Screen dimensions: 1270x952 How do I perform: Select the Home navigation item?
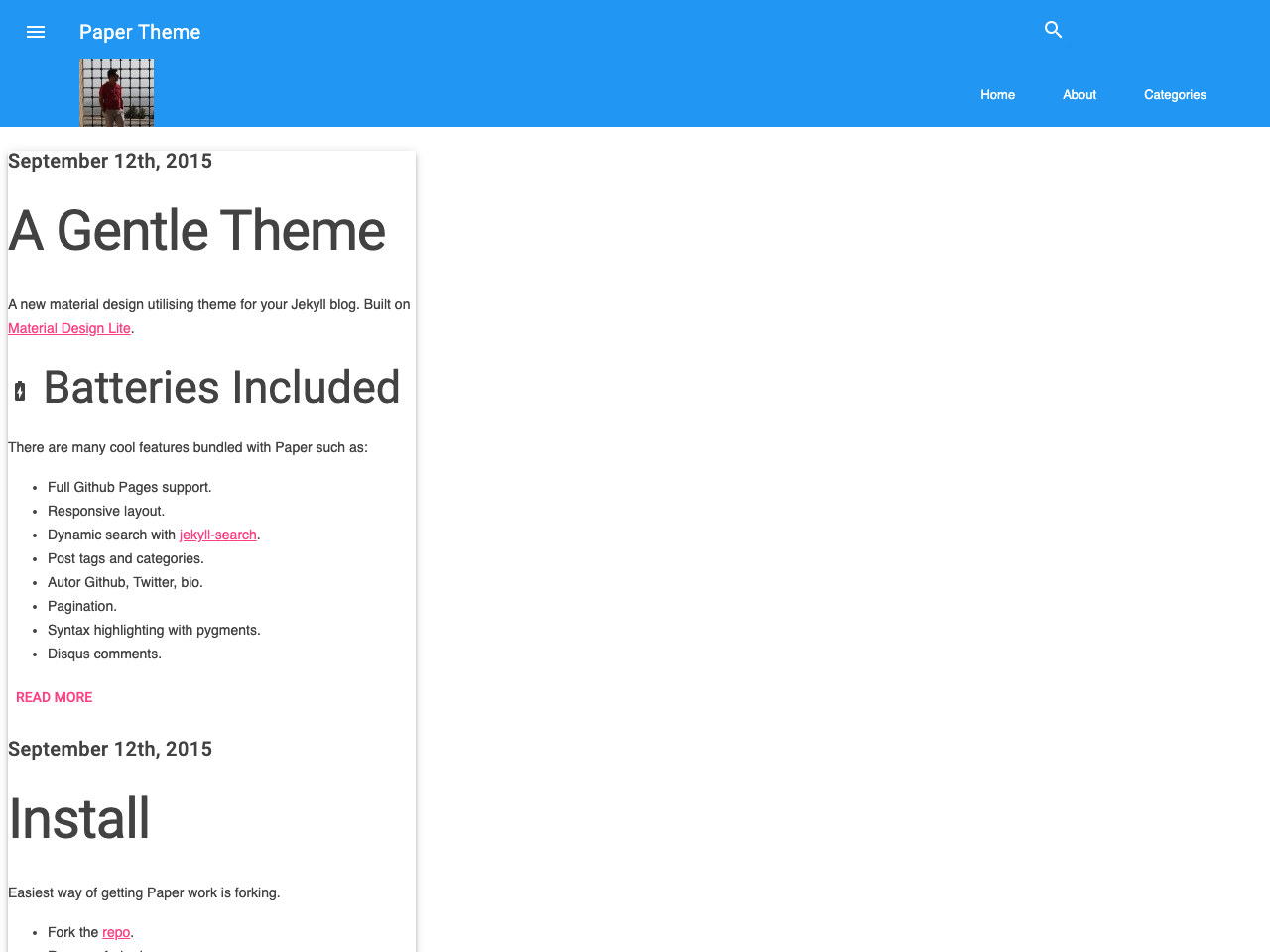point(997,94)
